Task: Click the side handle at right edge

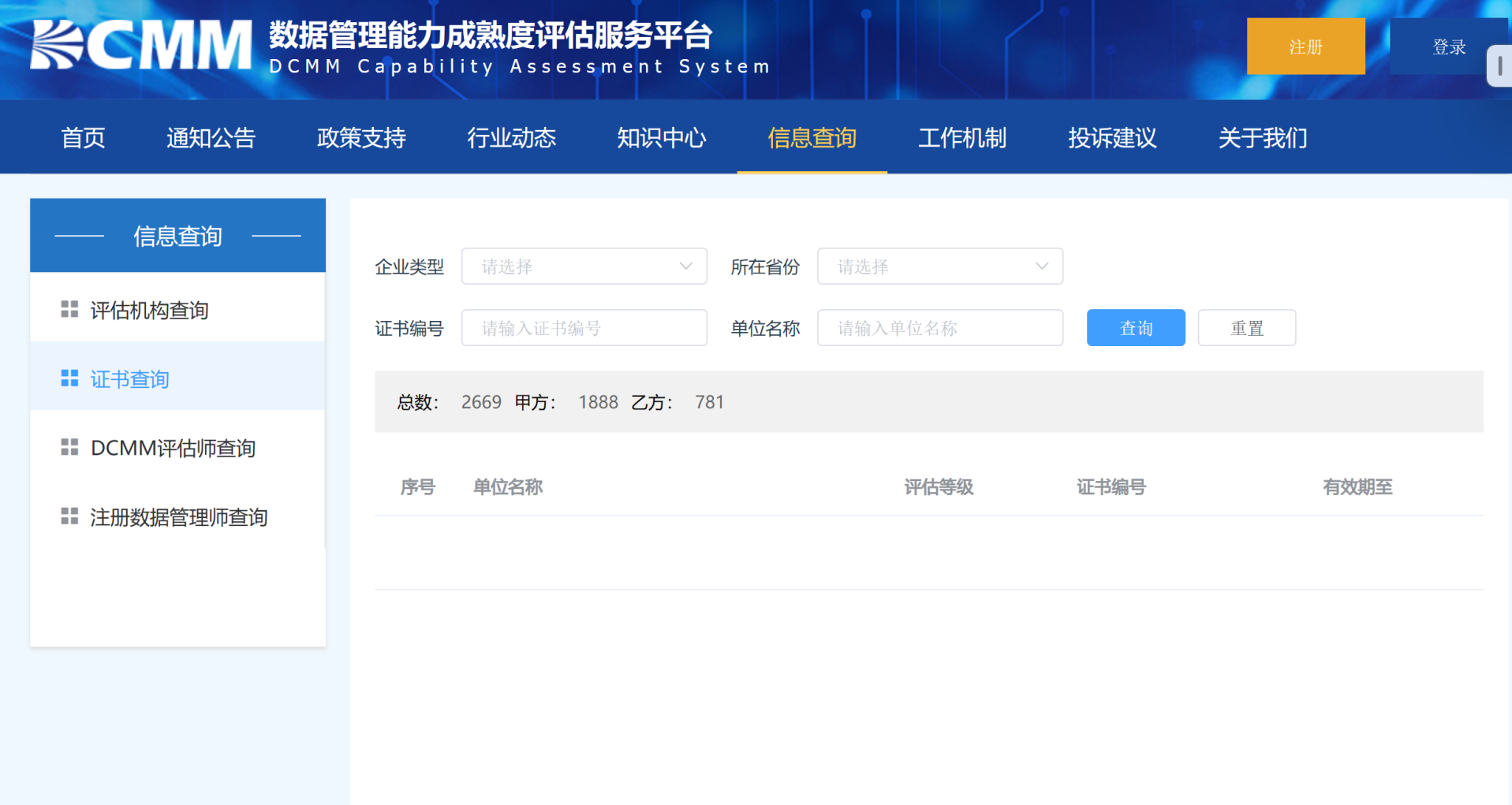Action: (x=1499, y=66)
